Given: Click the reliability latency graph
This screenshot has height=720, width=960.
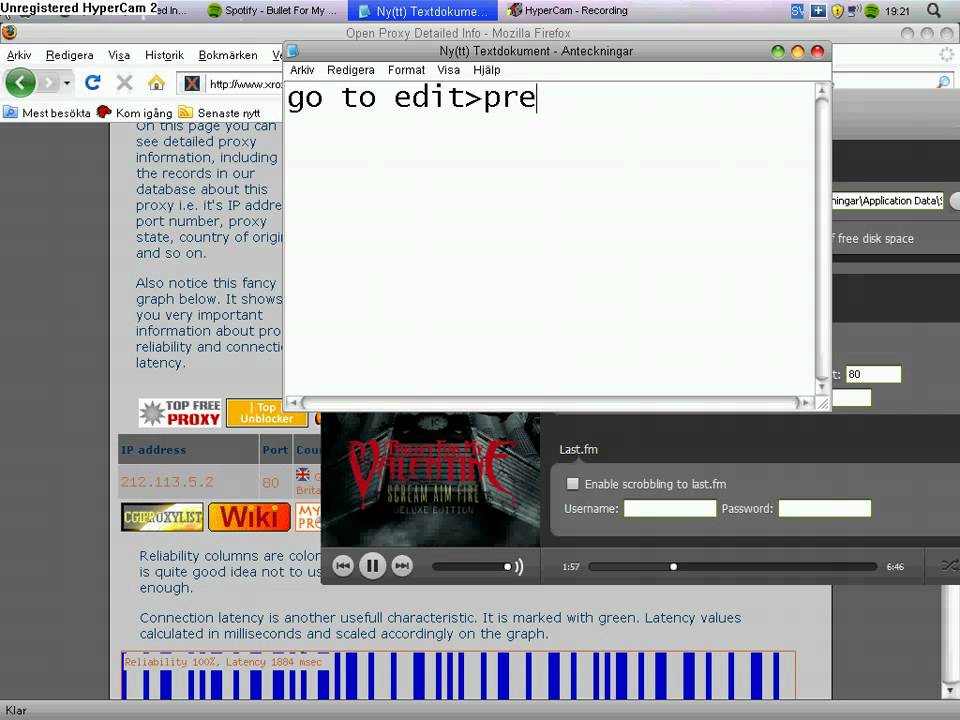Looking at the screenshot, I should (458, 675).
